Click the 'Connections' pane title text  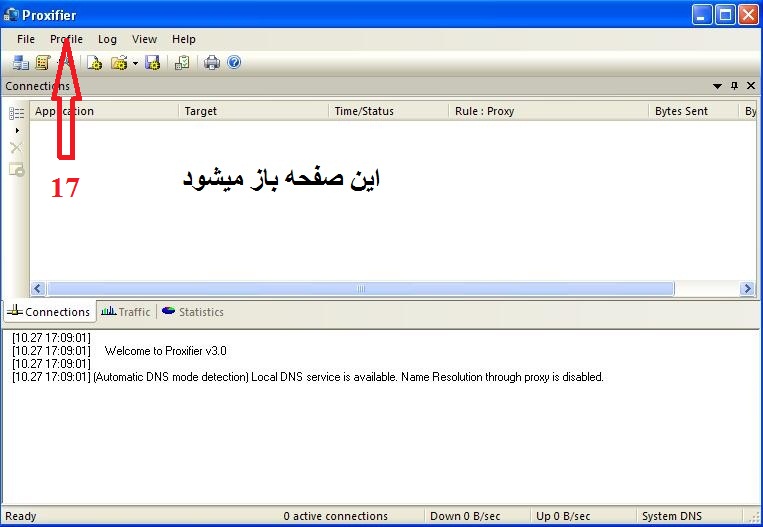pyautogui.click(x=37, y=86)
